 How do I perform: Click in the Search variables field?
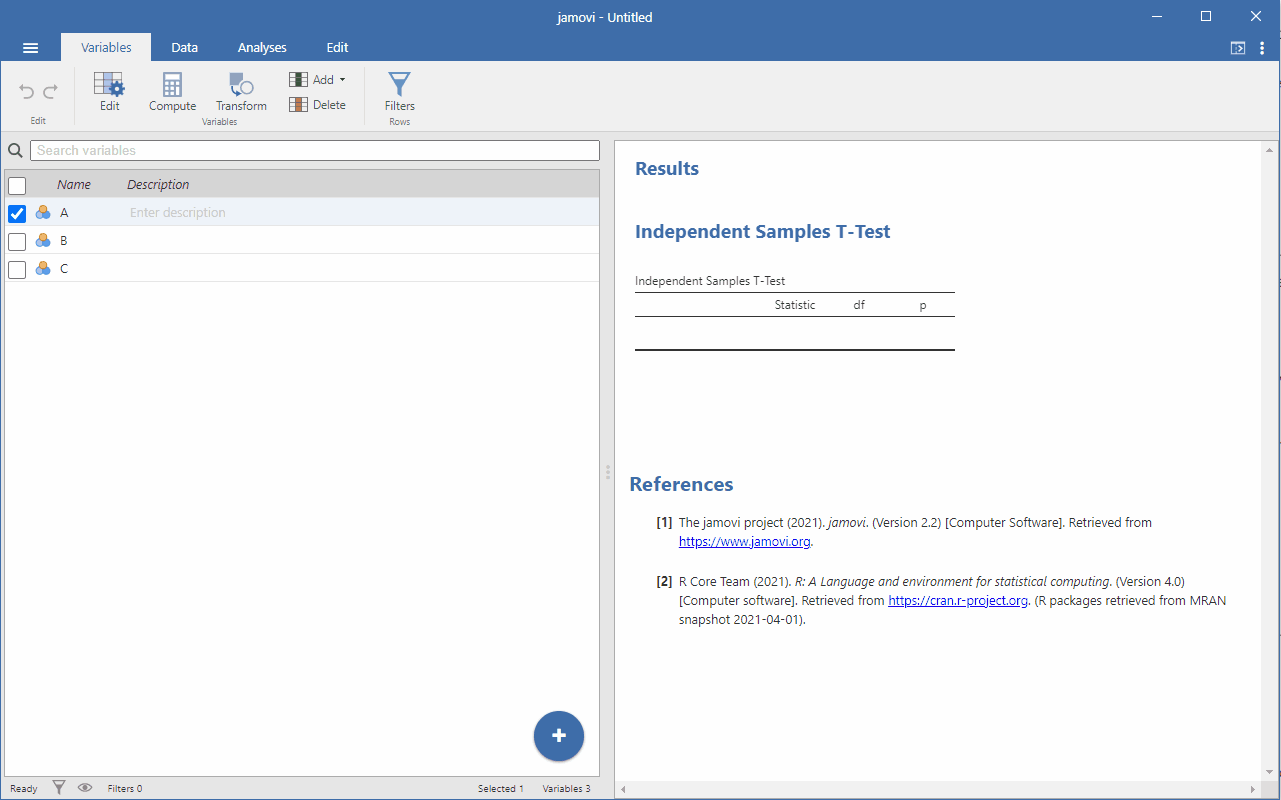[x=315, y=151]
